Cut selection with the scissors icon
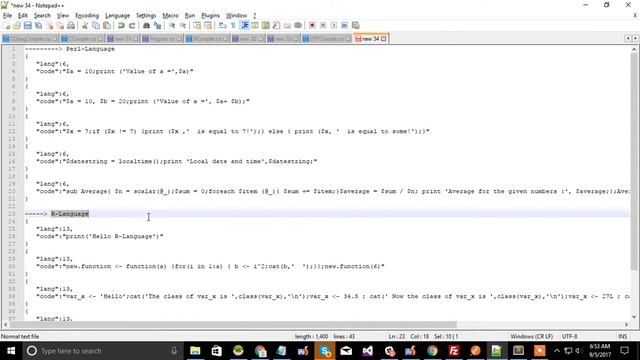640x360 pixels. pyautogui.click(x=85, y=26)
